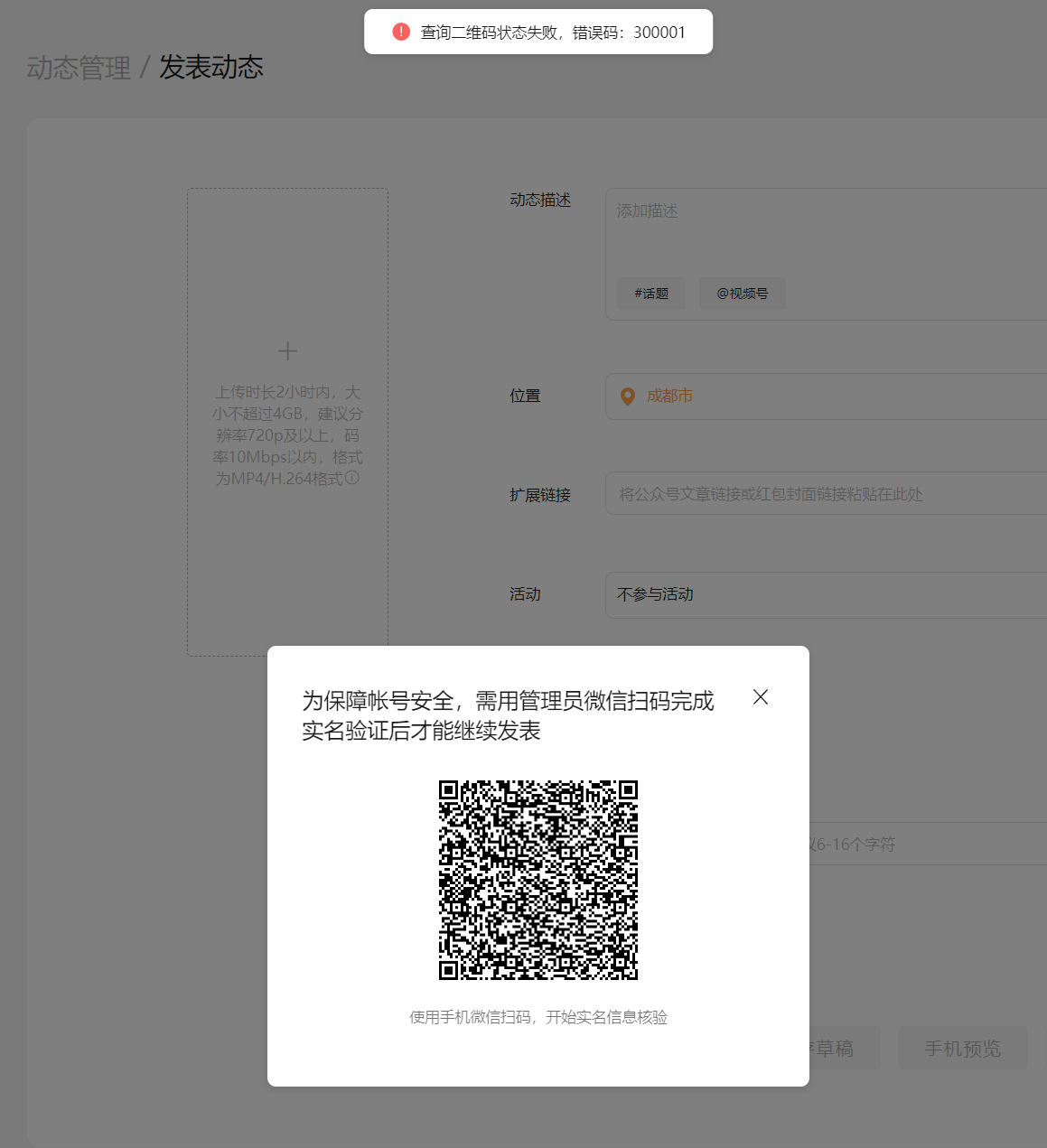
Task: Click the 添加描述 description text area
Action: click(826, 254)
